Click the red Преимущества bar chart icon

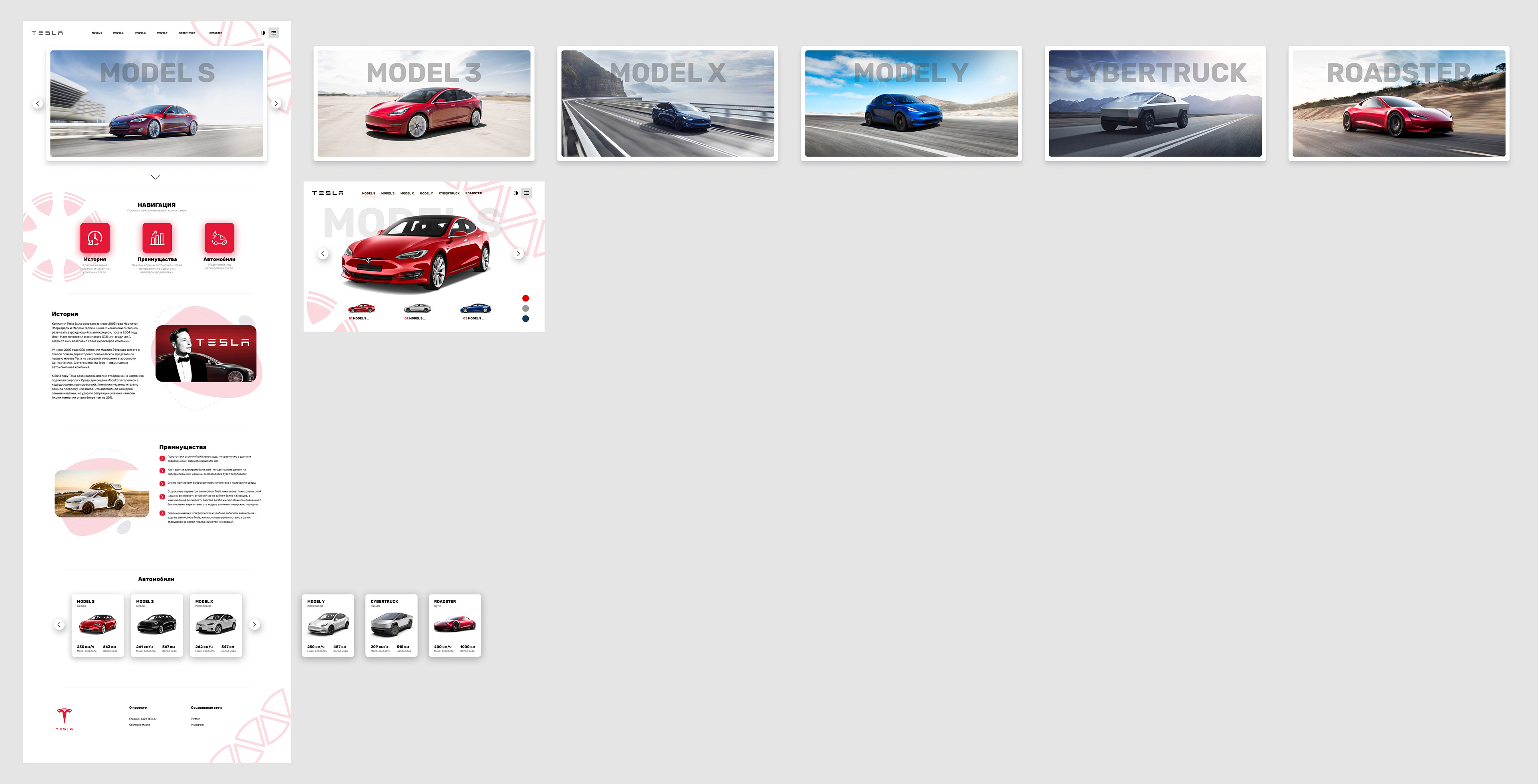pos(157,238)
